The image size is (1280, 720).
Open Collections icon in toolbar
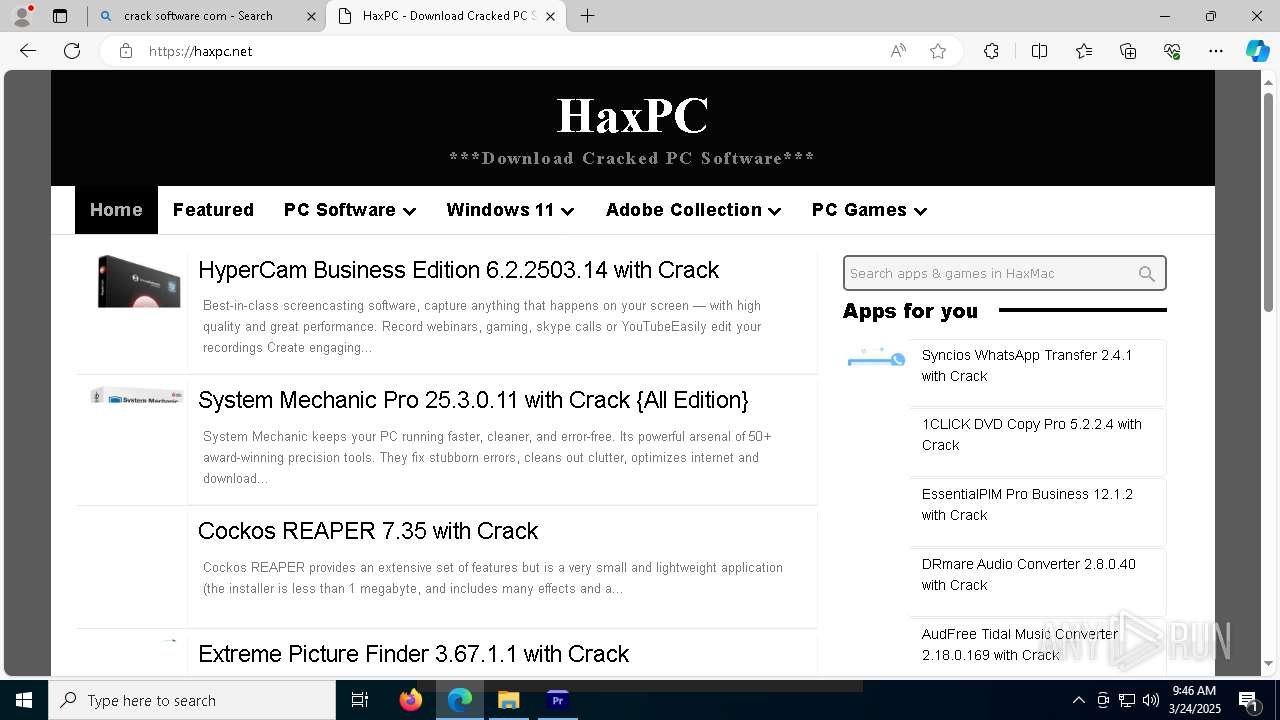(x=1128, y=51)
